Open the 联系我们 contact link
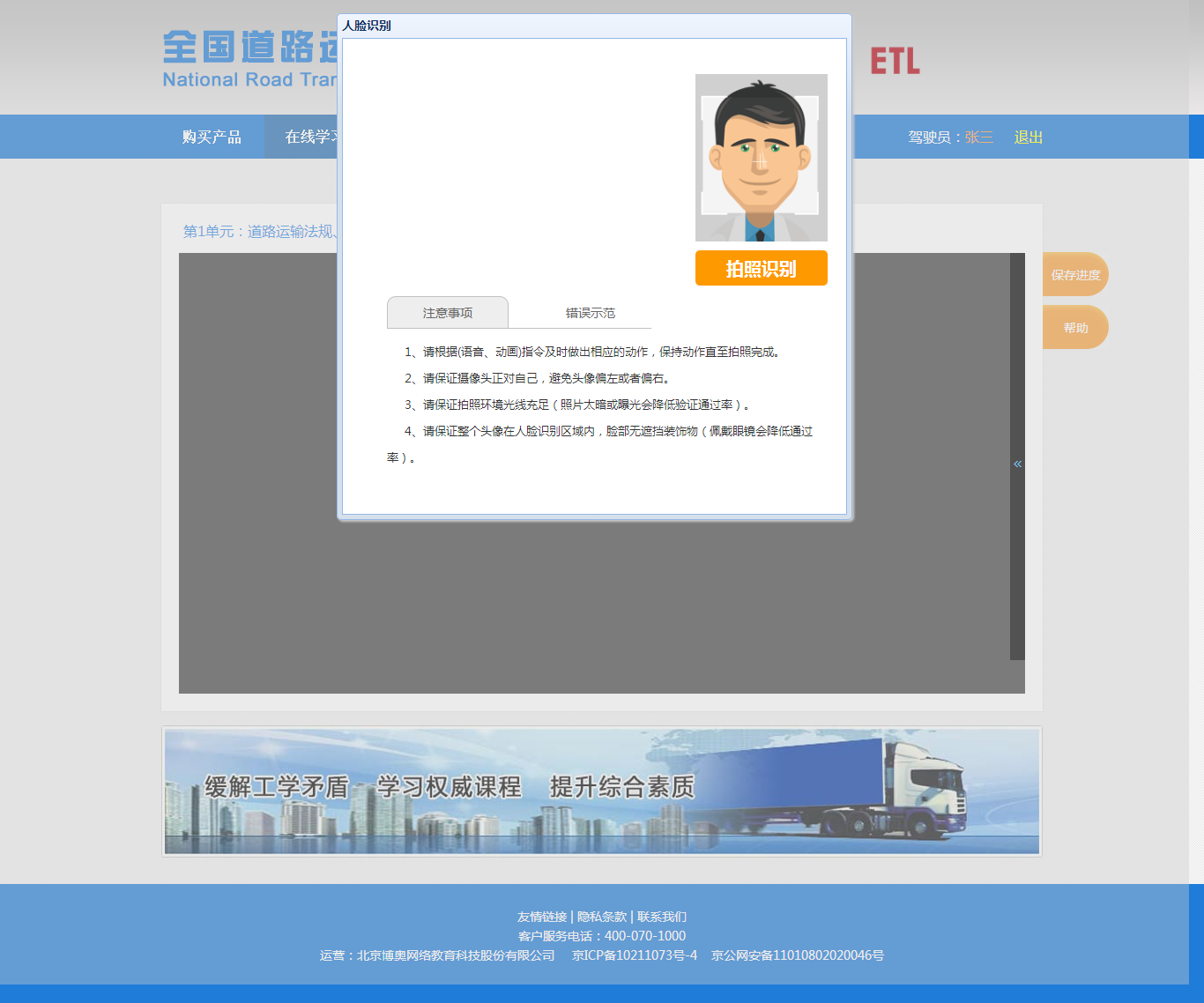 662,917
